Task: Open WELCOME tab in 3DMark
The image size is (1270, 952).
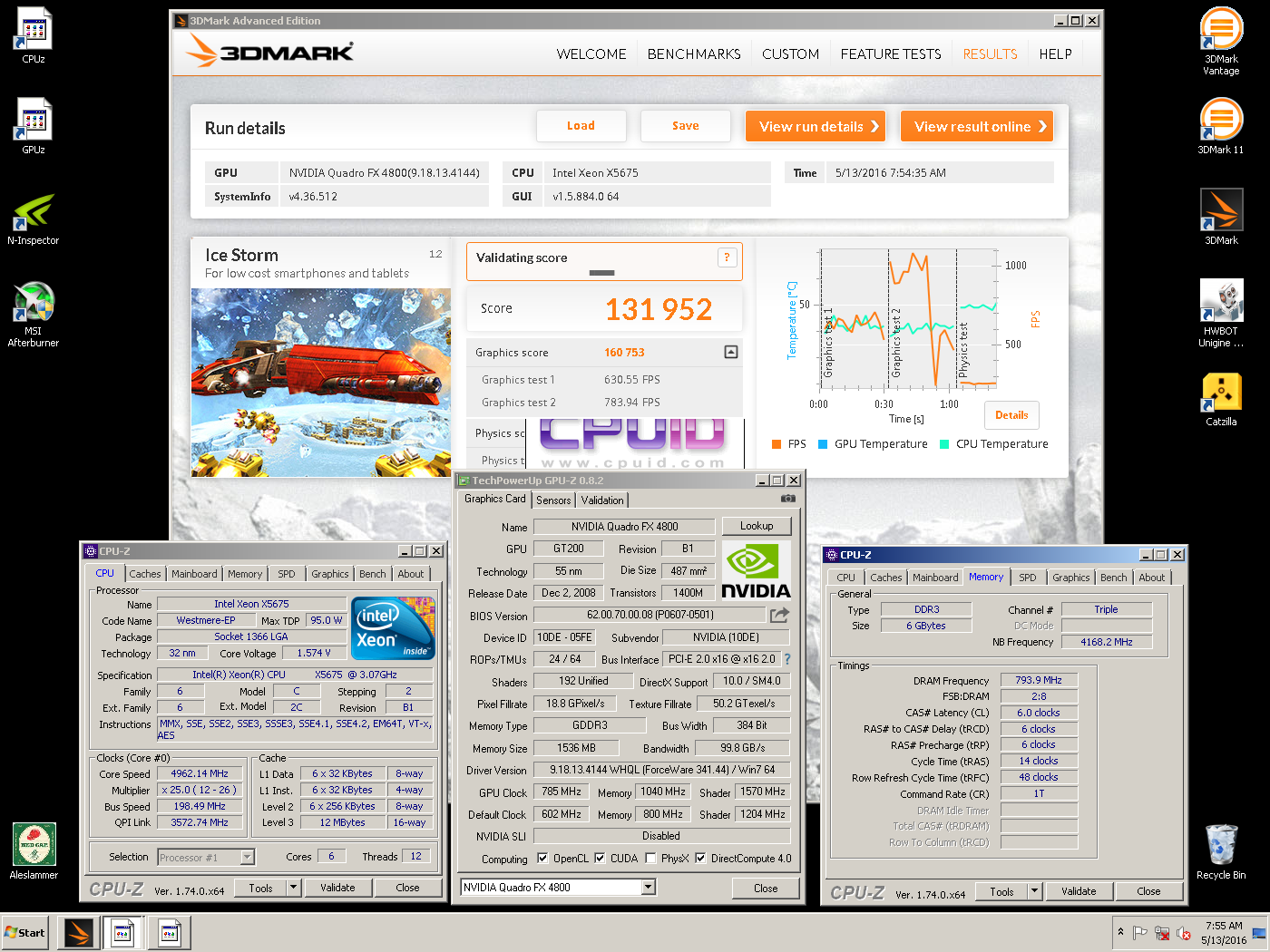Action: pyautogui.click(x=591, y=53)
